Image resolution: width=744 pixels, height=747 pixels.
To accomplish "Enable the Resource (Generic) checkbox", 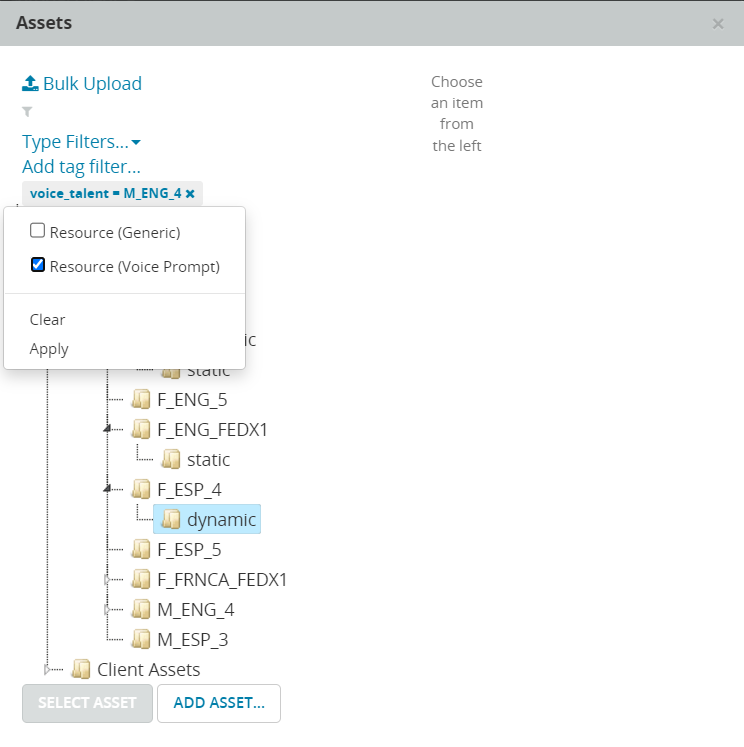I will pyautogui.click(x=38, y=231).
